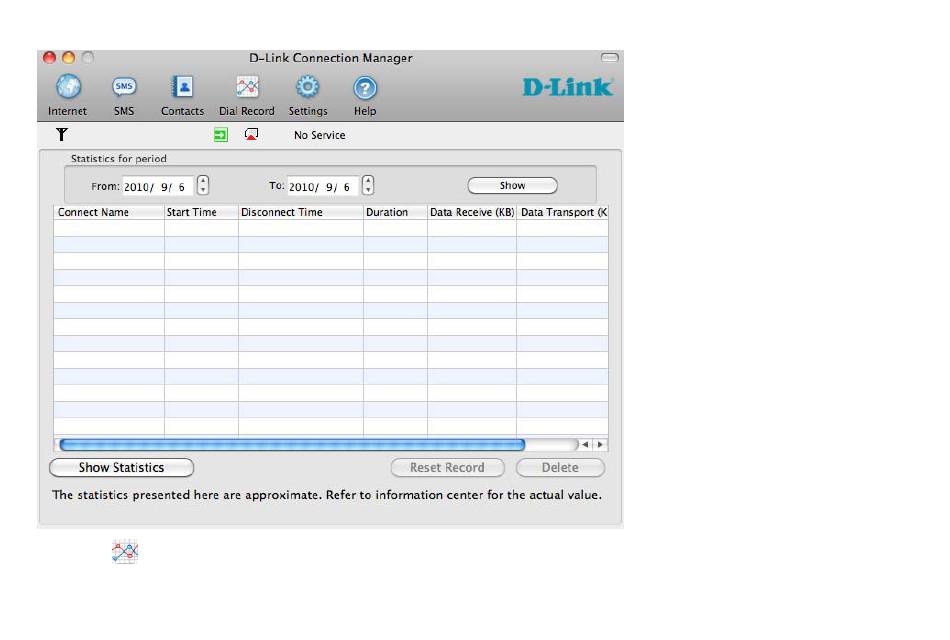Click the red network status icon

point(252,135)
